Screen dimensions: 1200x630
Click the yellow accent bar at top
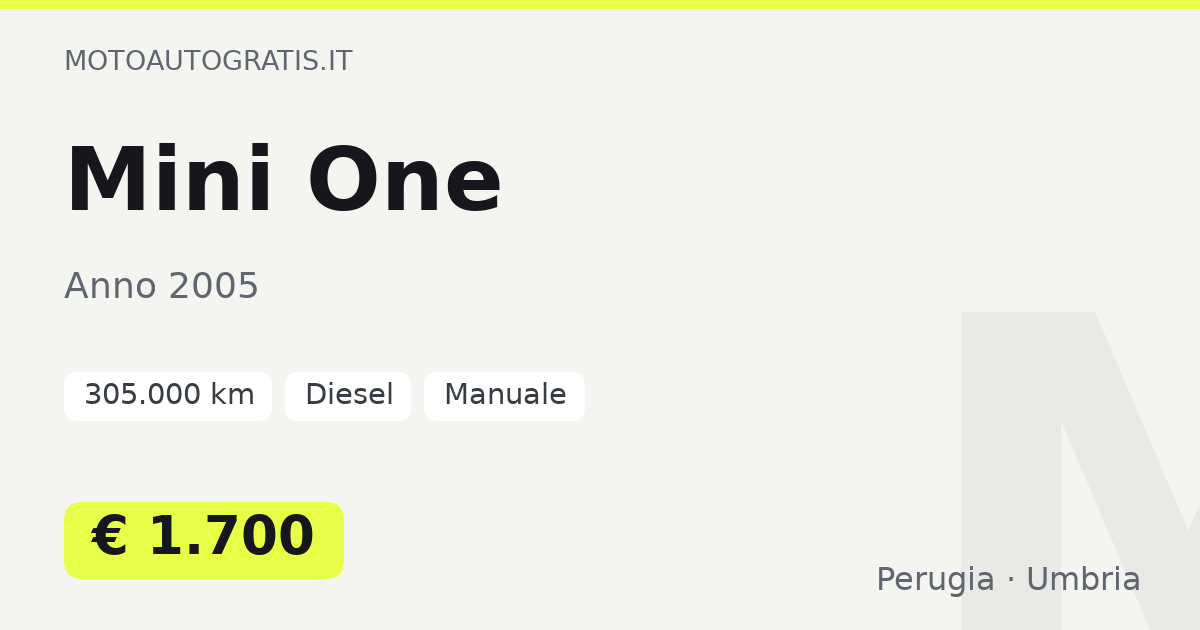pyautogui.click(x=600, y=4)
